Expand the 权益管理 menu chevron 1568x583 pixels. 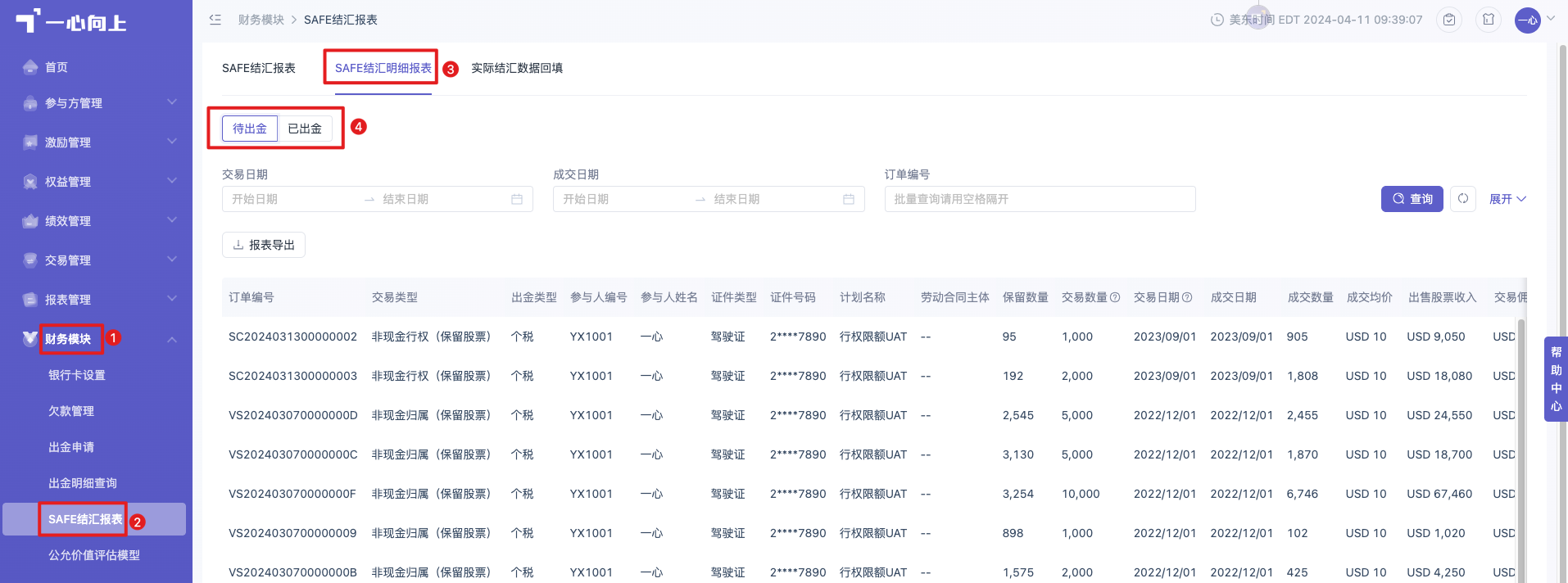click(172, 181)
